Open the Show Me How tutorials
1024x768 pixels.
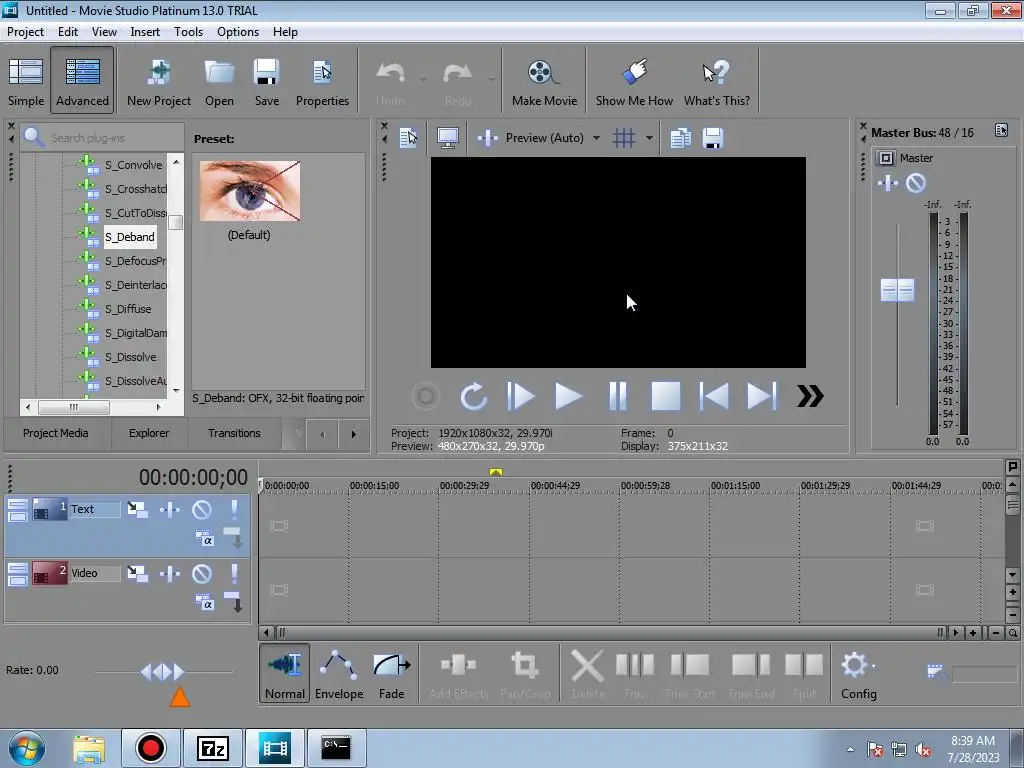pos(633,82)
